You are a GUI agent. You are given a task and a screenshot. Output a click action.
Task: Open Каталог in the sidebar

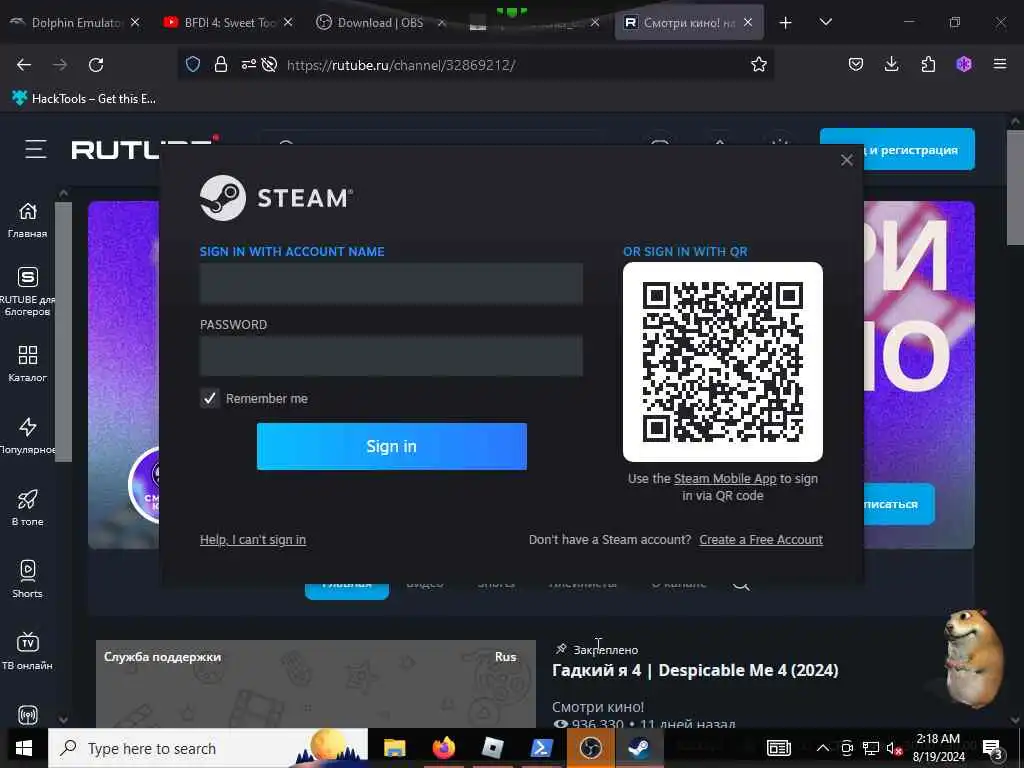pos(27,364)
